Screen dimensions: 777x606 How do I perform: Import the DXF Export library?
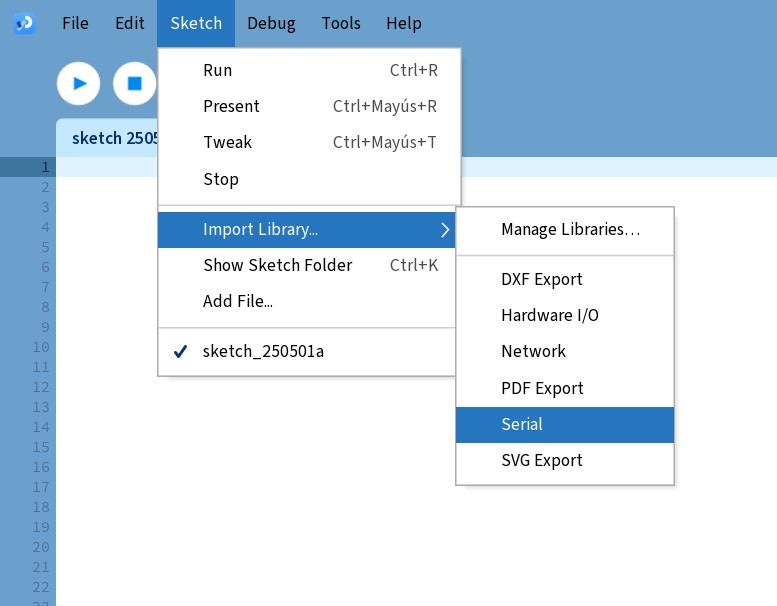565,279
